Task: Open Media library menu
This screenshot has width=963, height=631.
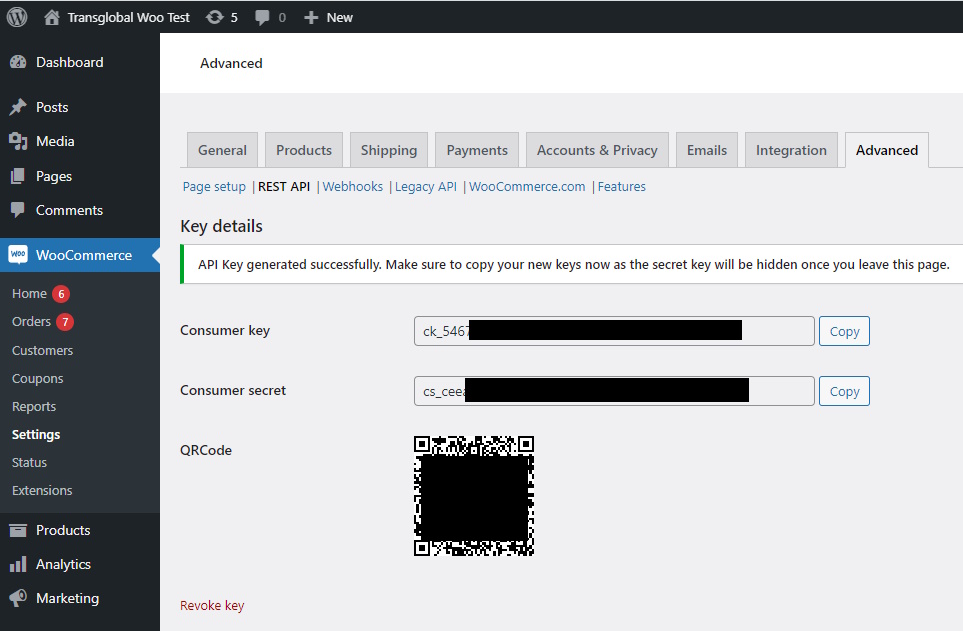Action: tap(55, 141)
